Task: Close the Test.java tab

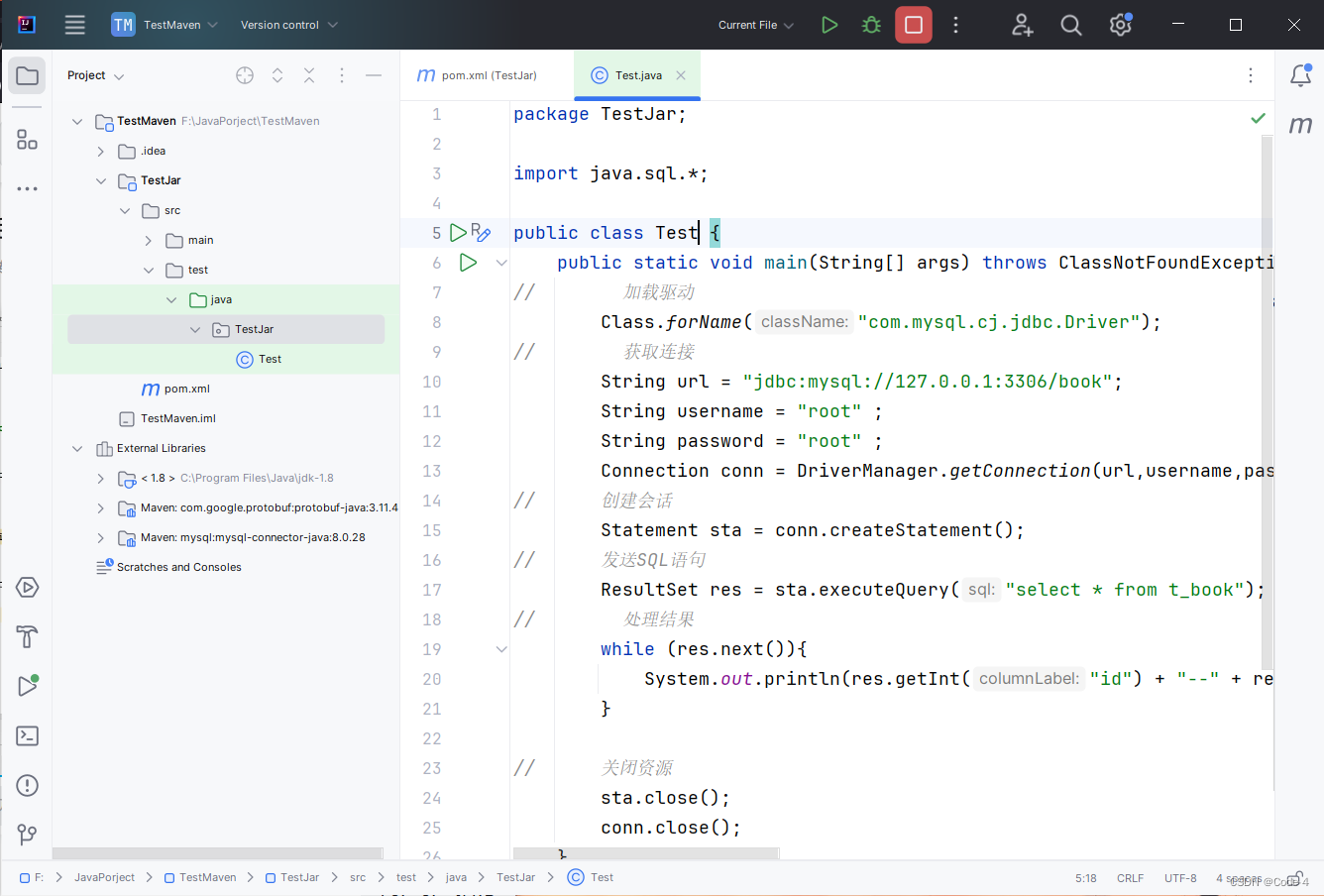Action: 681,75
